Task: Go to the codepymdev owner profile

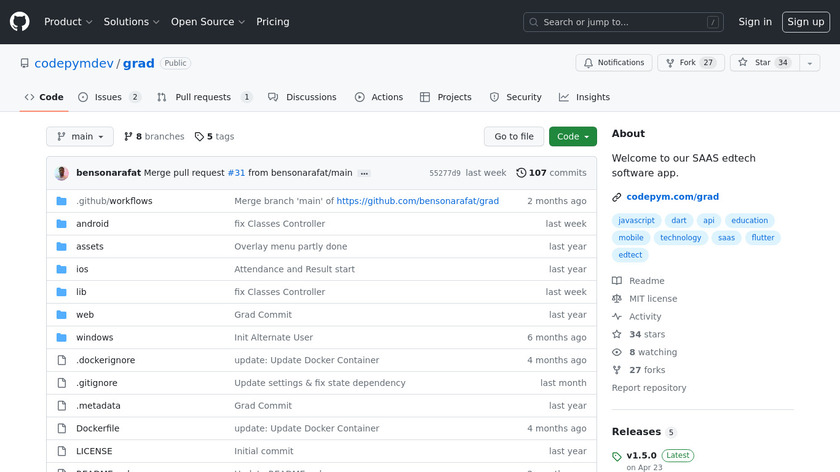Action: click(74, 63)
